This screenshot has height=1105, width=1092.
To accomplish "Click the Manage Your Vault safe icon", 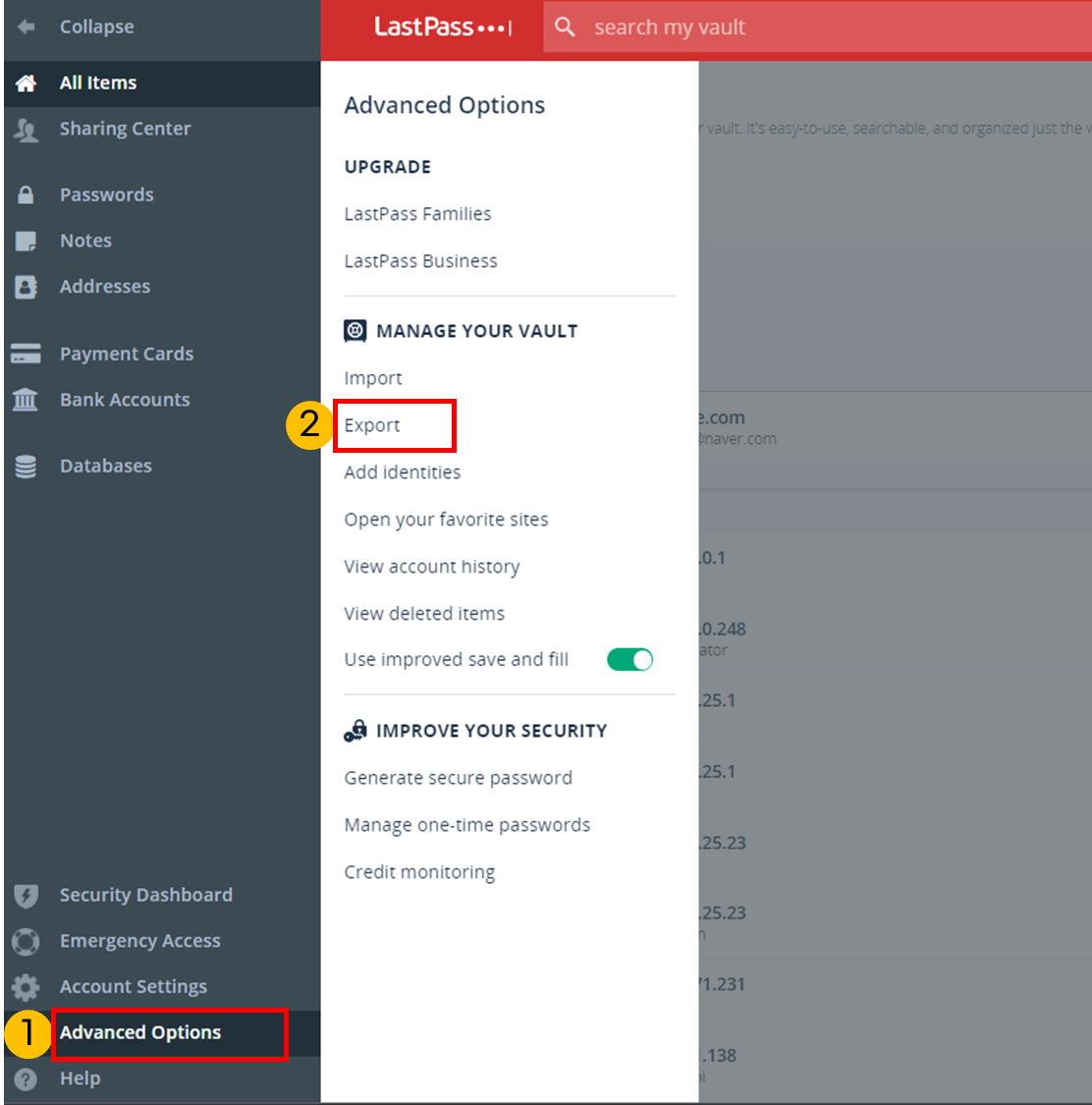I will pyautogui.click(x=355, y=330).
